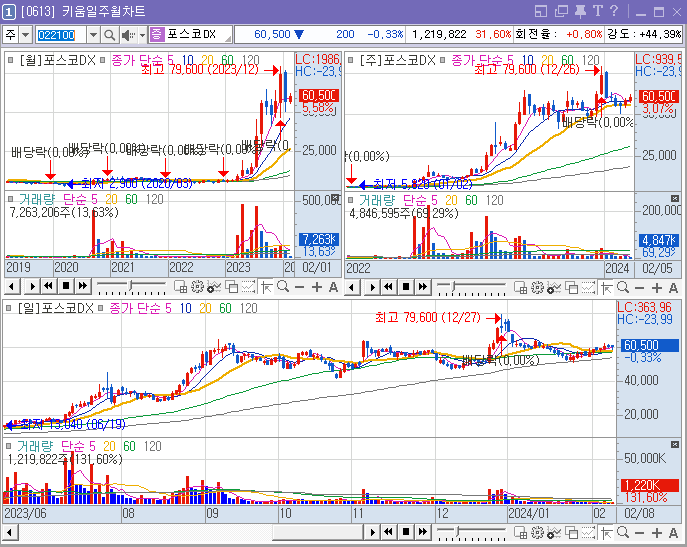687x547 pixels.
Task: Toggle box before 거래량 단순 in weekly volume panel
Action: point(351,200)
